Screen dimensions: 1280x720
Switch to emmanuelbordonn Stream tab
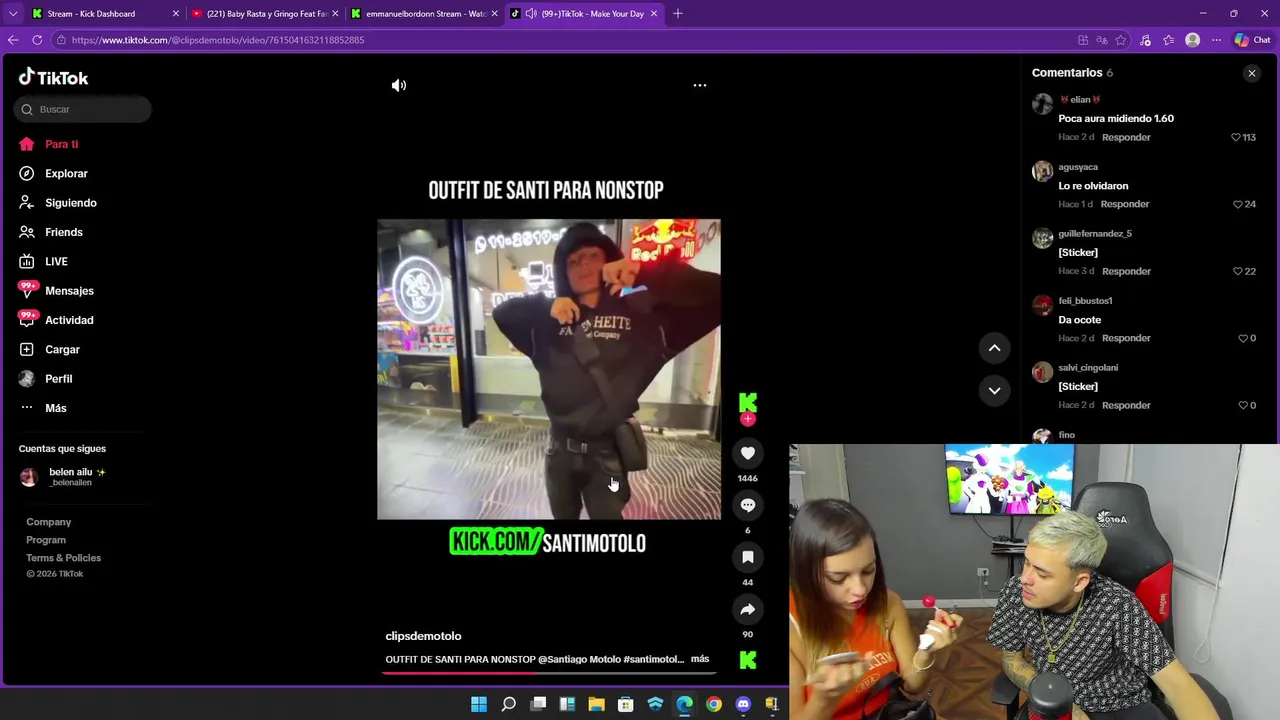[x=424, y=14]
